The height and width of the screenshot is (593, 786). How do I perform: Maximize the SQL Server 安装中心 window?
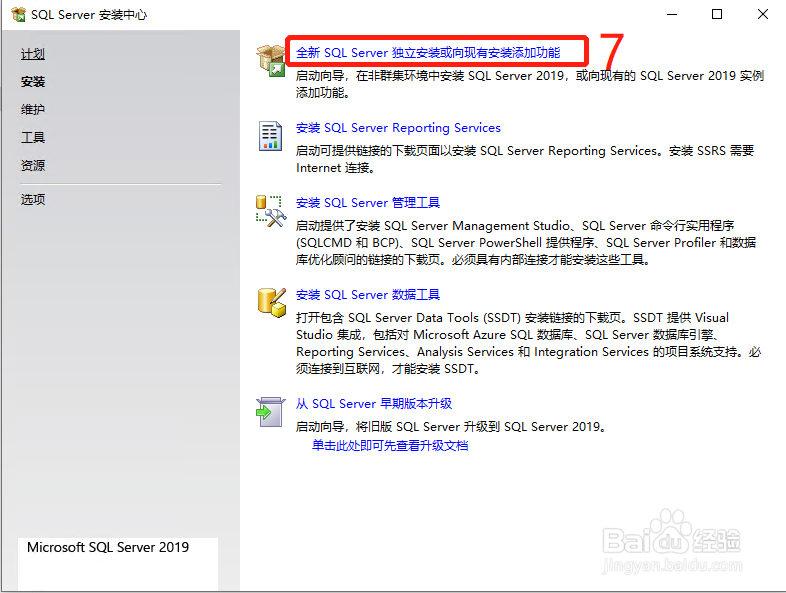717,15
